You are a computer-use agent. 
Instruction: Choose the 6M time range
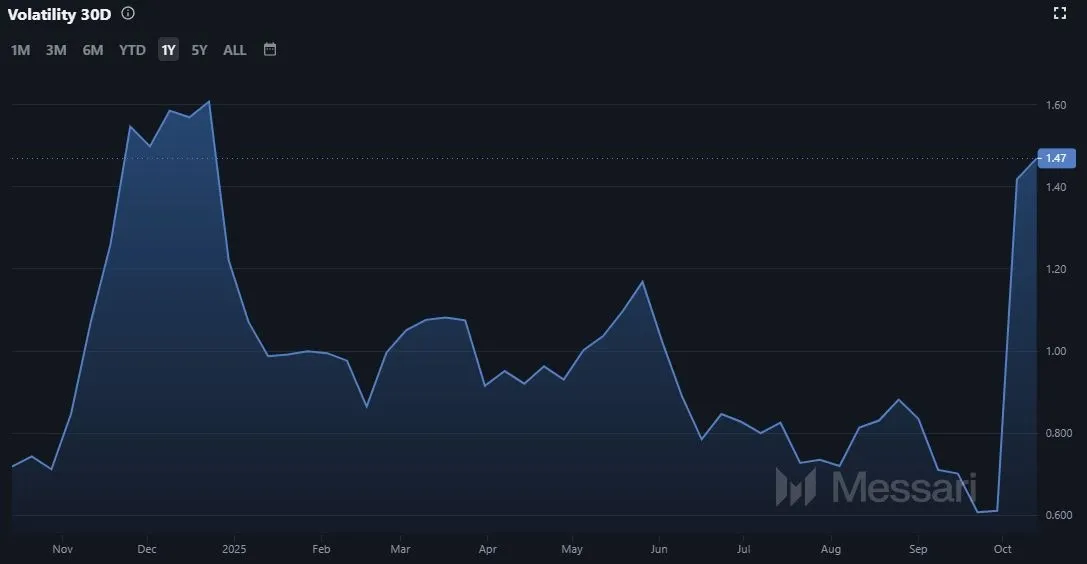click(x=93, y=50)
